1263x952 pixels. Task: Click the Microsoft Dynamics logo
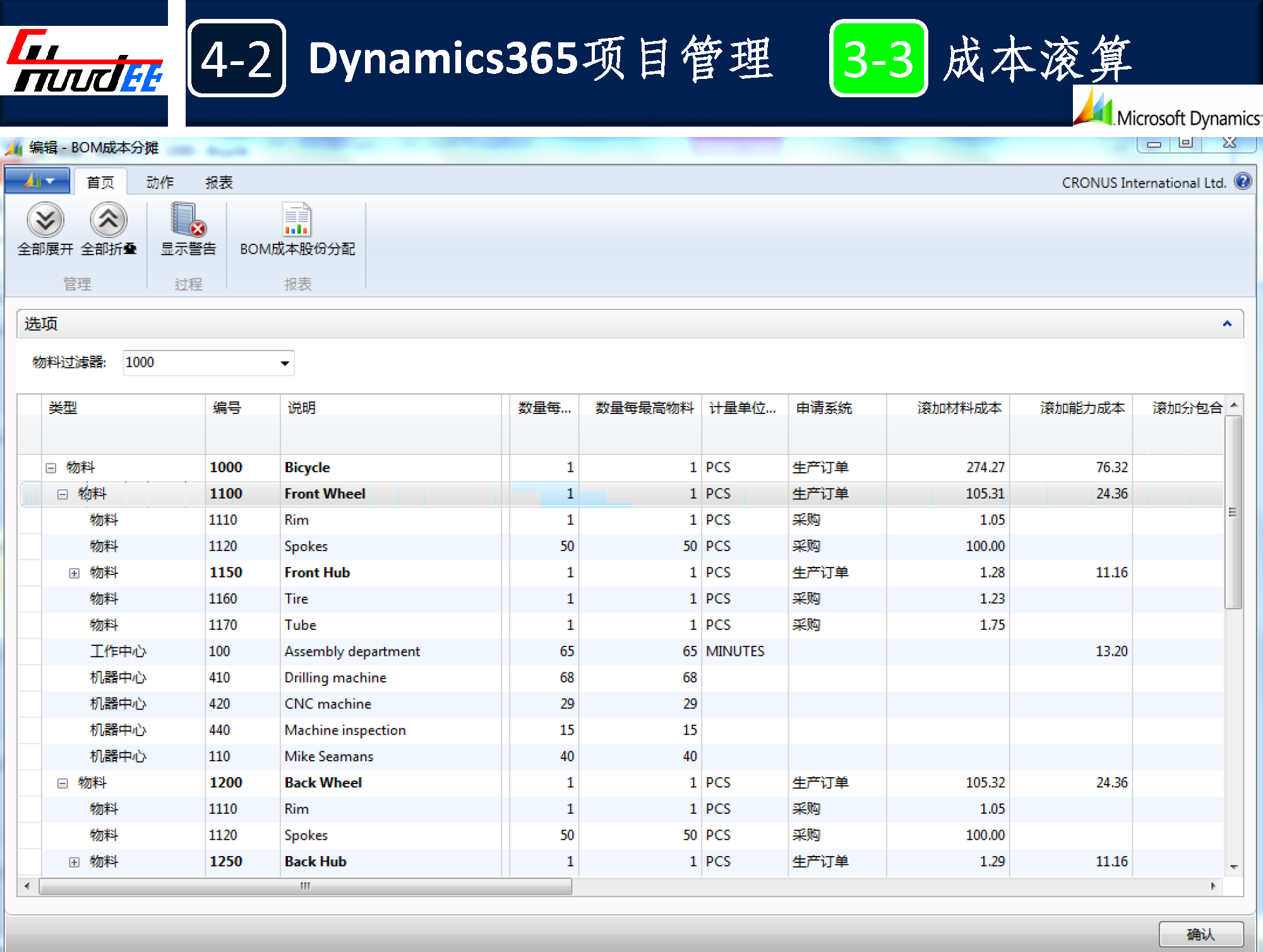point(1168,109)
